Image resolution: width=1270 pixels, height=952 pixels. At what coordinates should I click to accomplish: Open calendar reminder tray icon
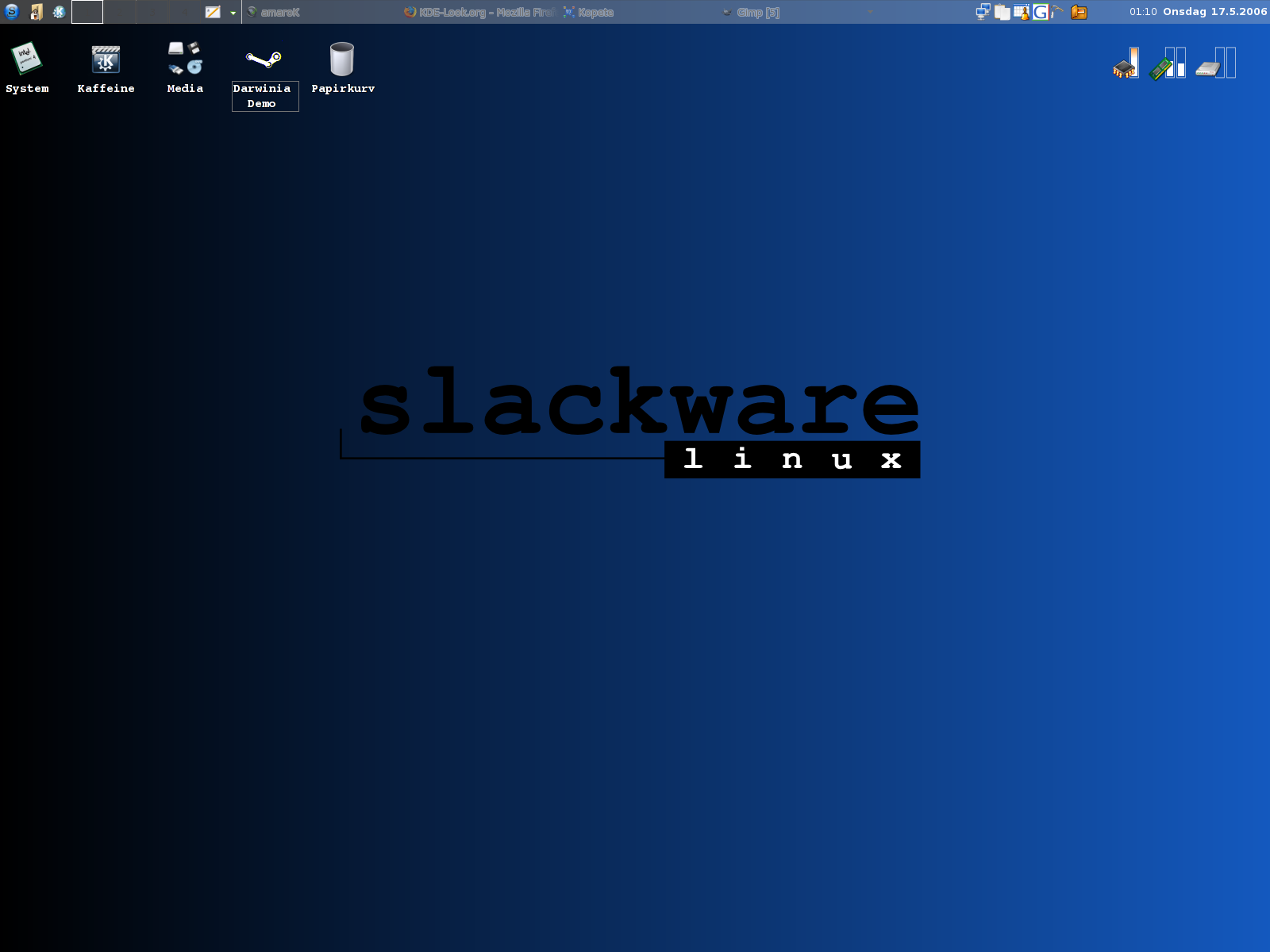(x=1022, y=12)
